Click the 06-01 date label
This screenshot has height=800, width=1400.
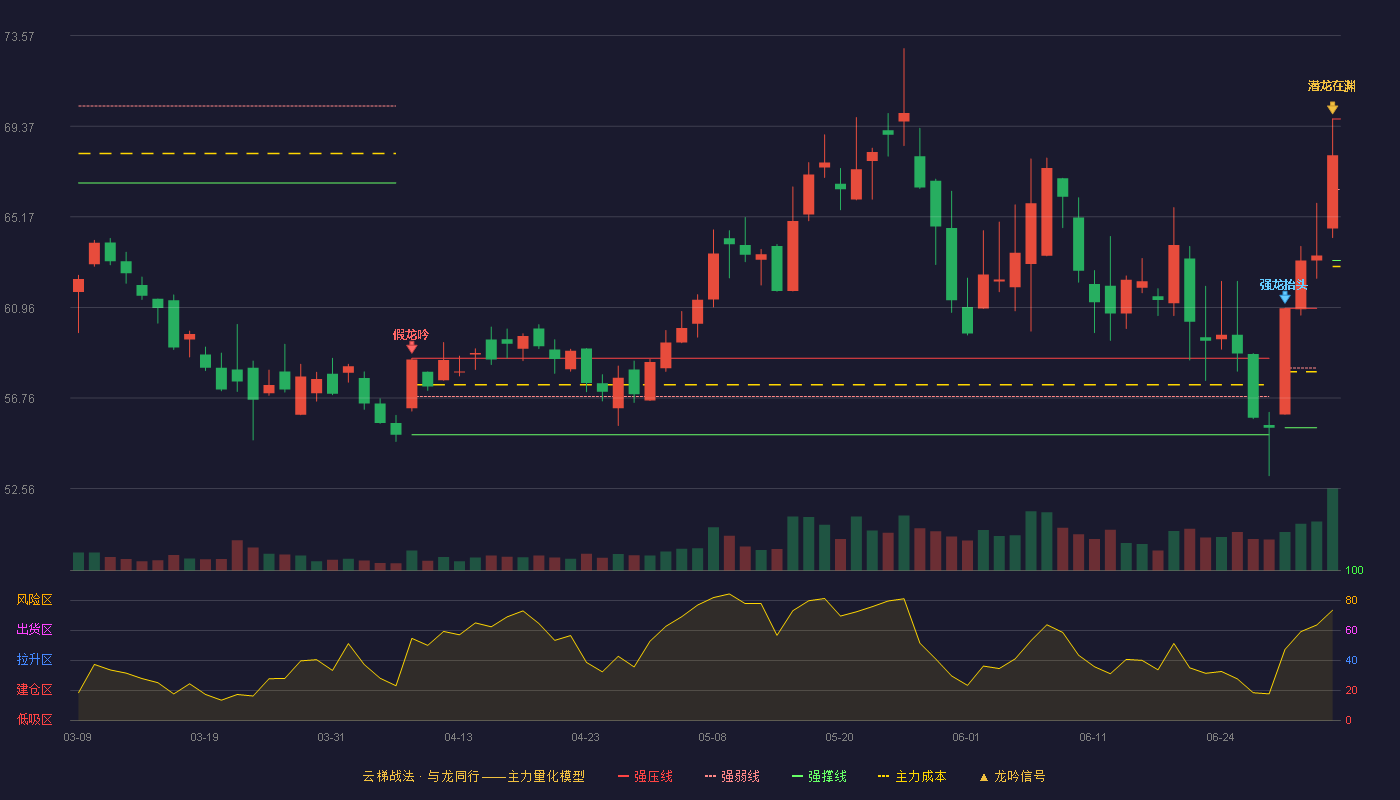point(966,737)
